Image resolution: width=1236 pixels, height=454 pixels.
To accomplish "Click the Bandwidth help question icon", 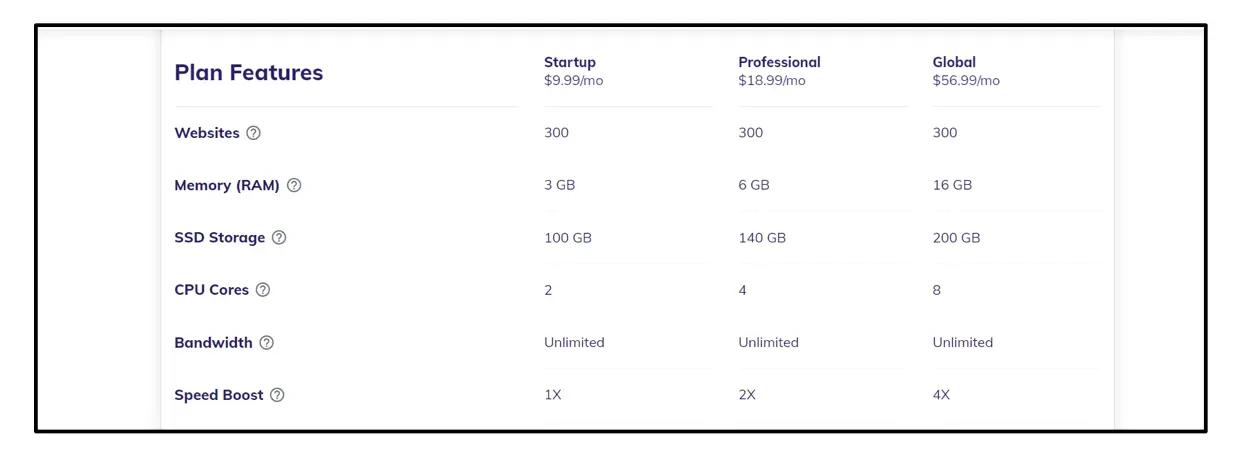I will click(x=267, y=342).
